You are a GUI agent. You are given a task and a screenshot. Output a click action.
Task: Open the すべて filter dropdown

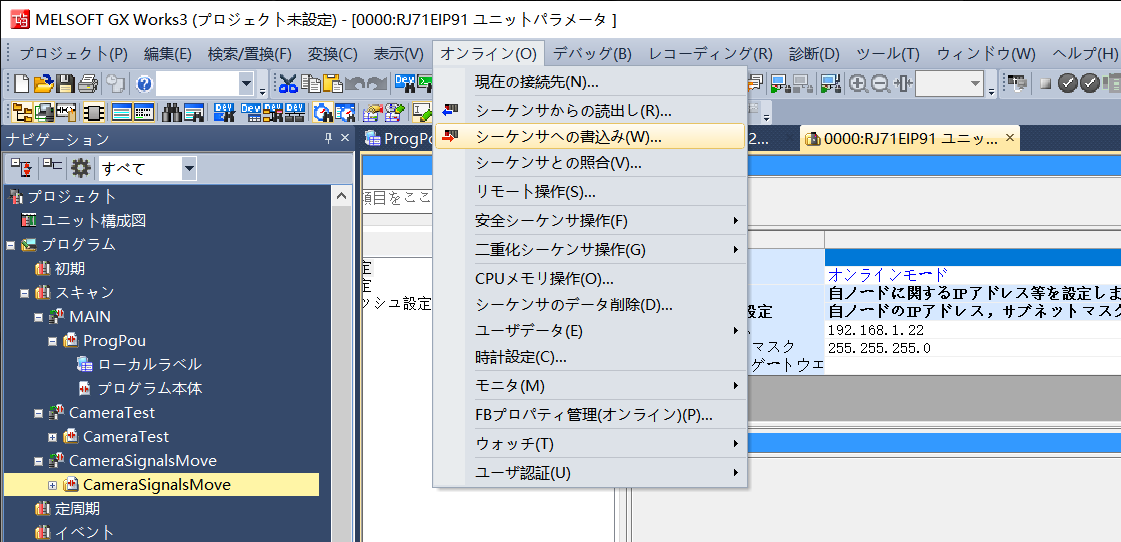(x=189, y=168)
